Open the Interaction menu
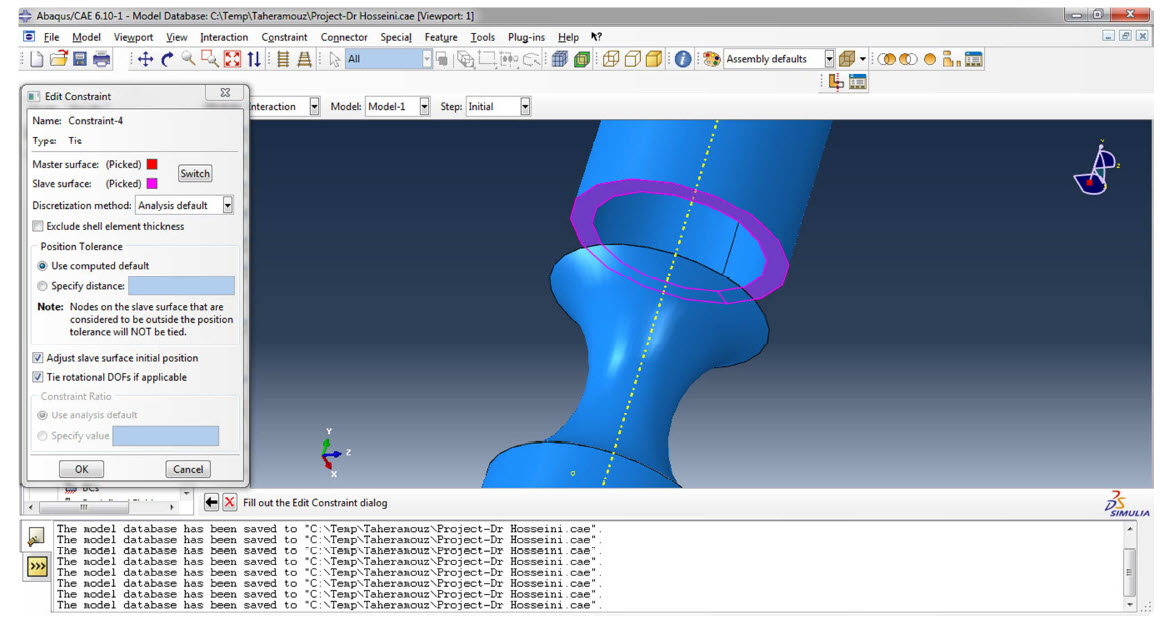 click(224, 37)
